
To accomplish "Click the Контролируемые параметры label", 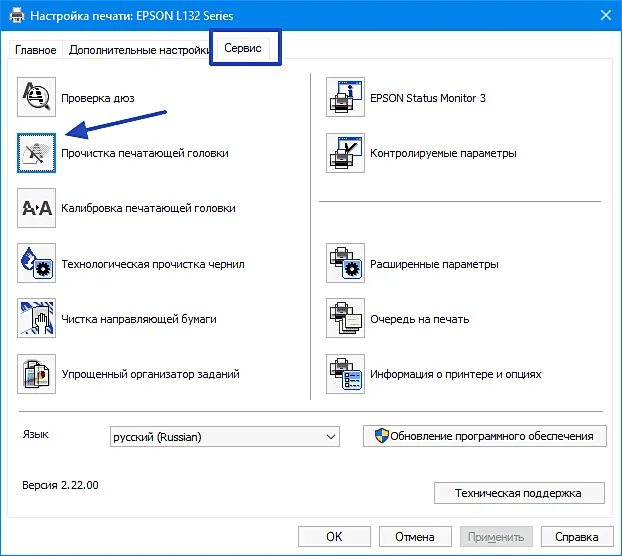I will point(443,153).
